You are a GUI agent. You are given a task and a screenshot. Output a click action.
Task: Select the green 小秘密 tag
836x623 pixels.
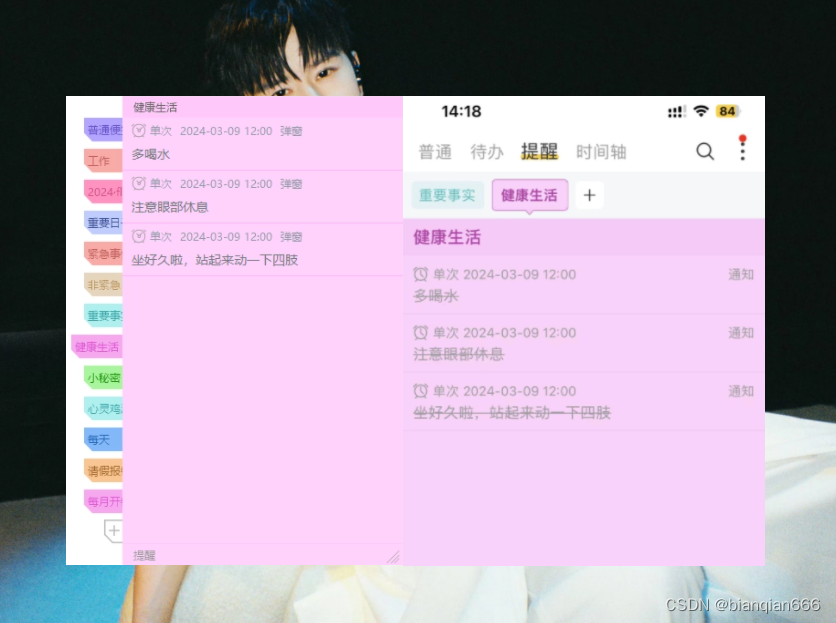[103, 378]
